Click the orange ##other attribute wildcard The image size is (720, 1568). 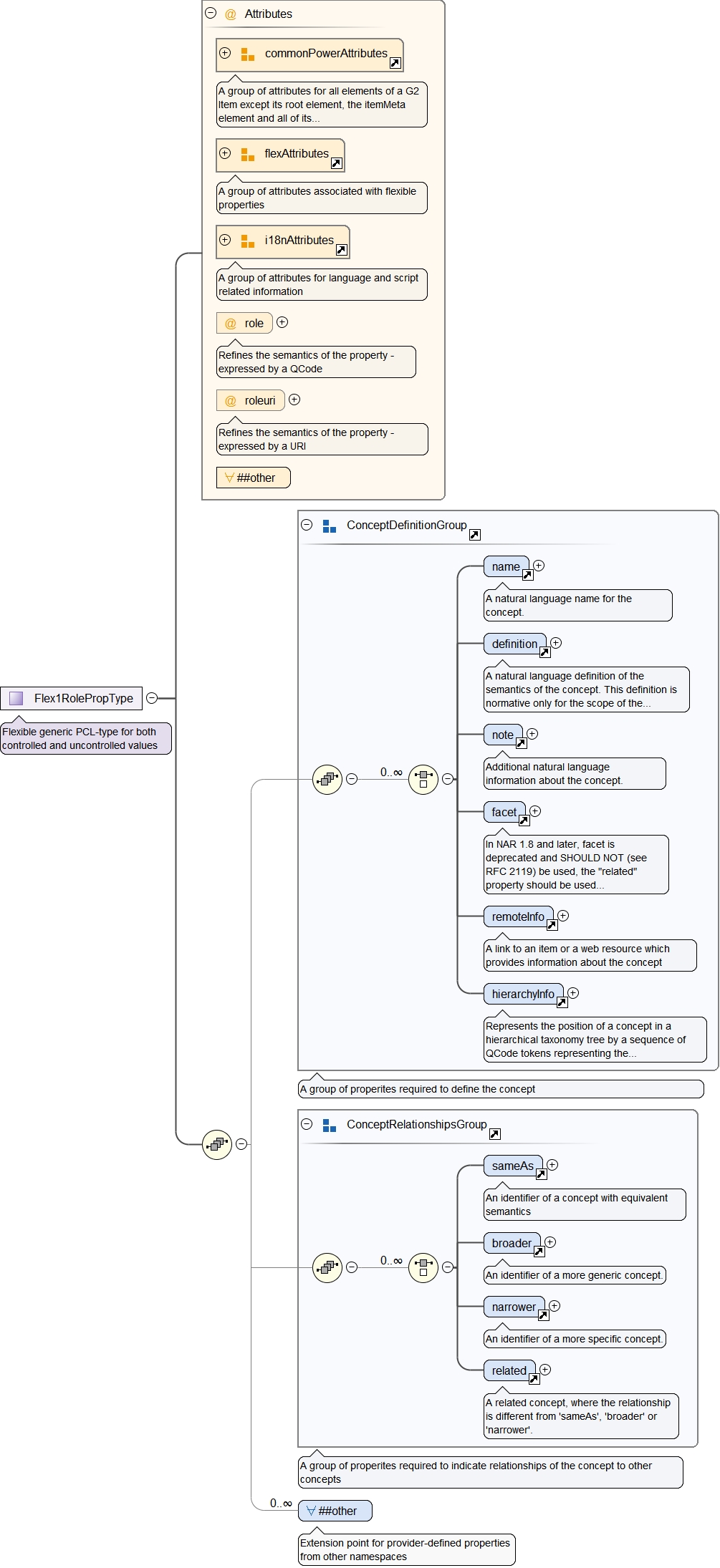[x=253, y=478]
